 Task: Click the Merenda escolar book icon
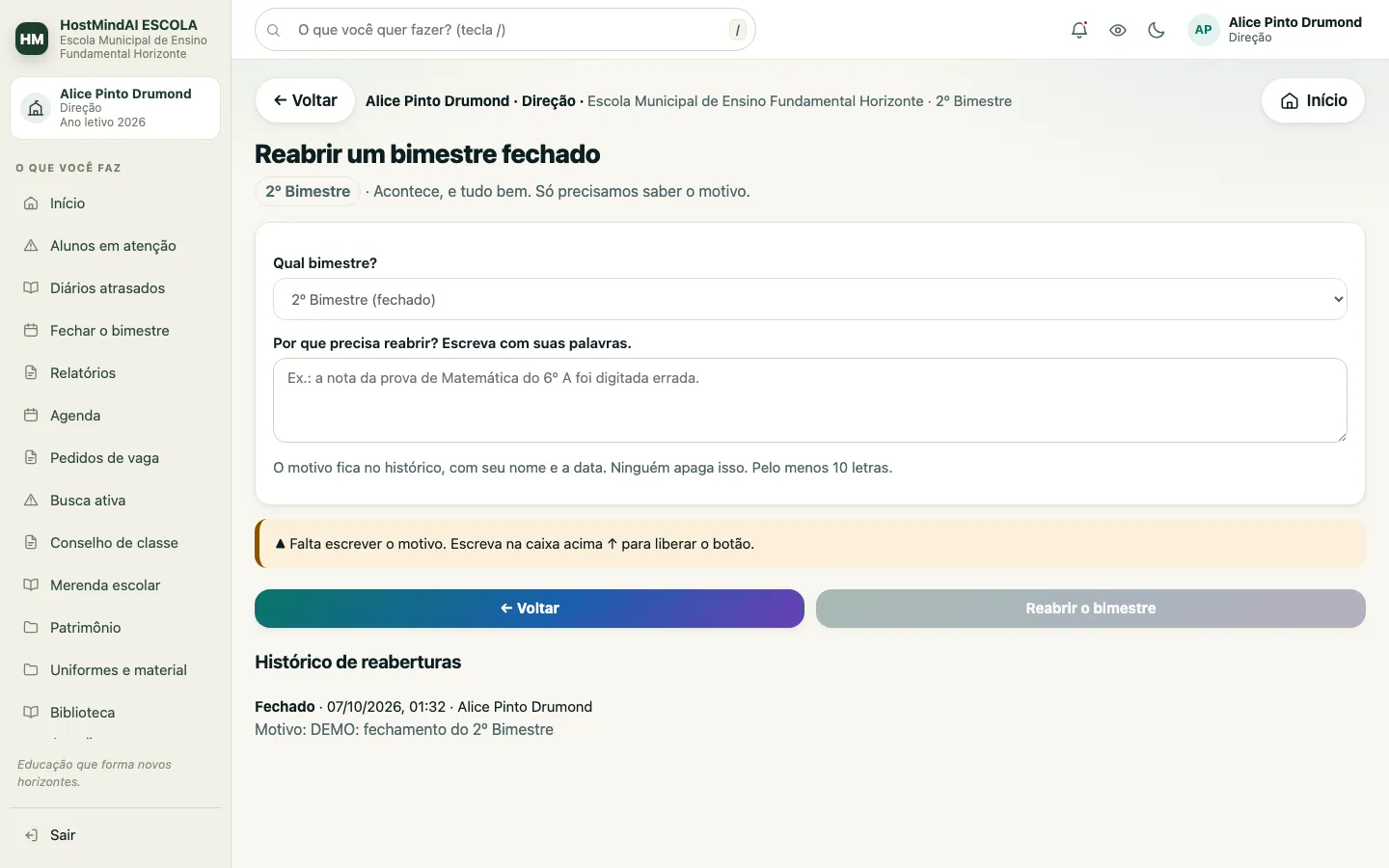point(31,585)
